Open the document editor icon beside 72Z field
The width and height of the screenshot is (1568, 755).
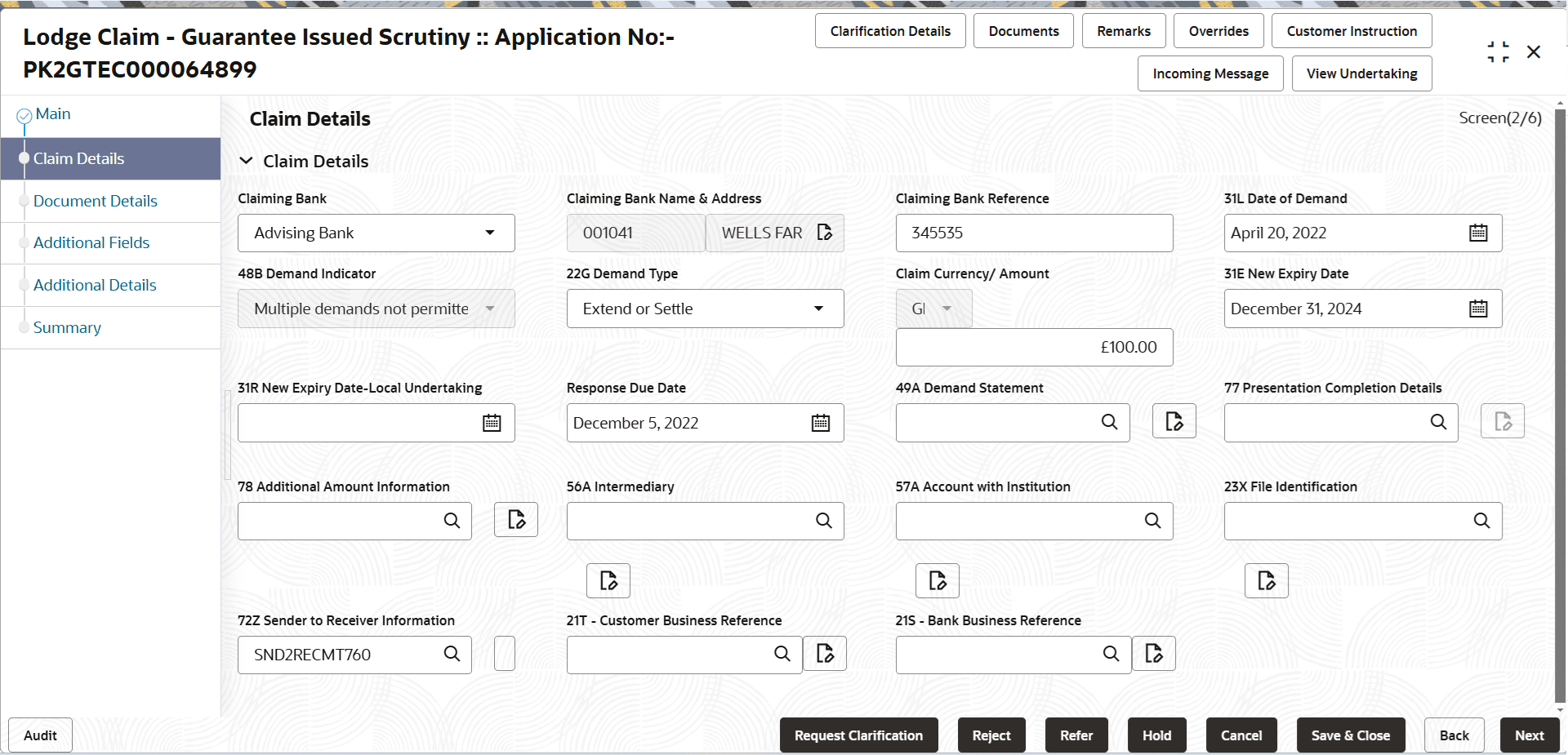tap(504, 653)
